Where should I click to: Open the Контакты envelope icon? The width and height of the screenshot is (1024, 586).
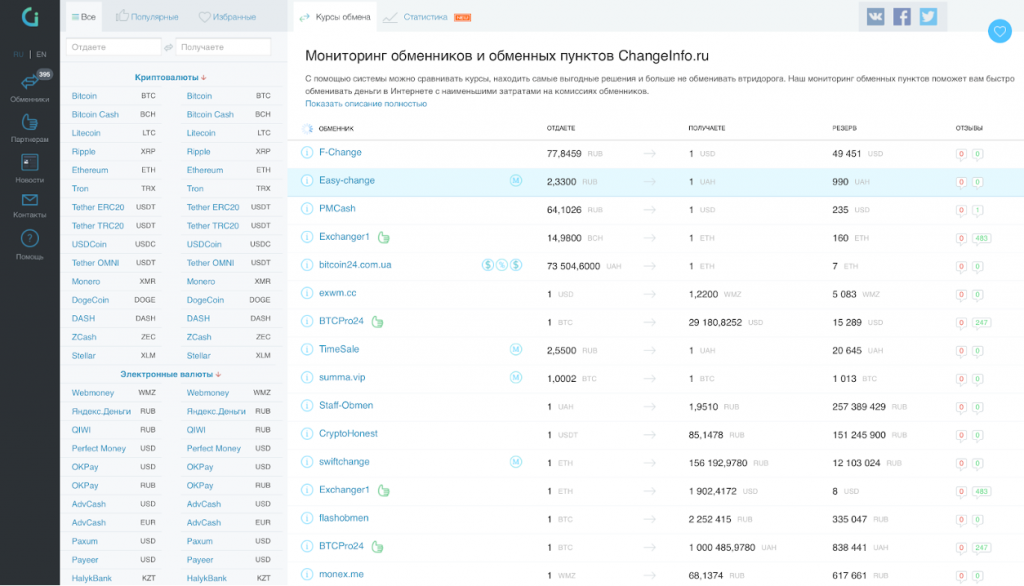pyautogui.click(x=29, y=200)
